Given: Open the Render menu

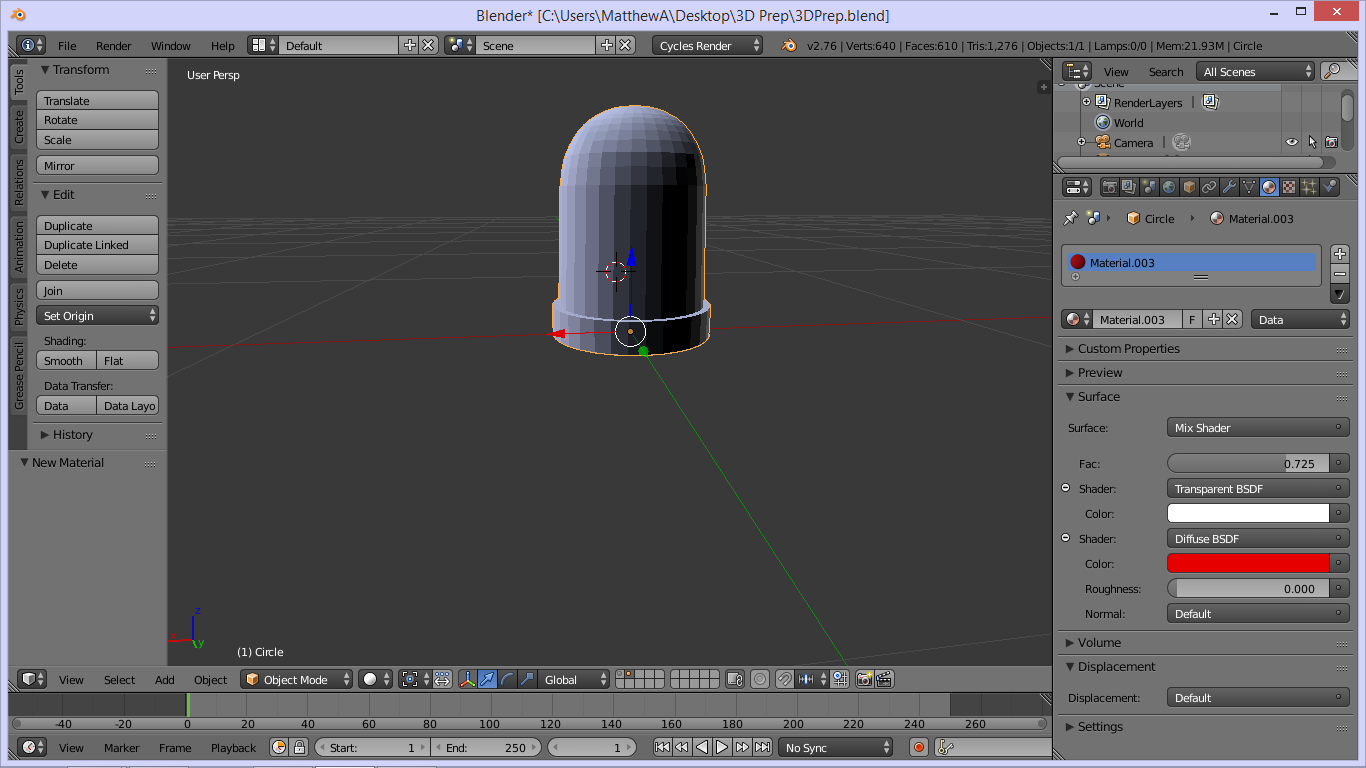Looking at the screenshot, I should pyautogui.click(x=114, y=45).
